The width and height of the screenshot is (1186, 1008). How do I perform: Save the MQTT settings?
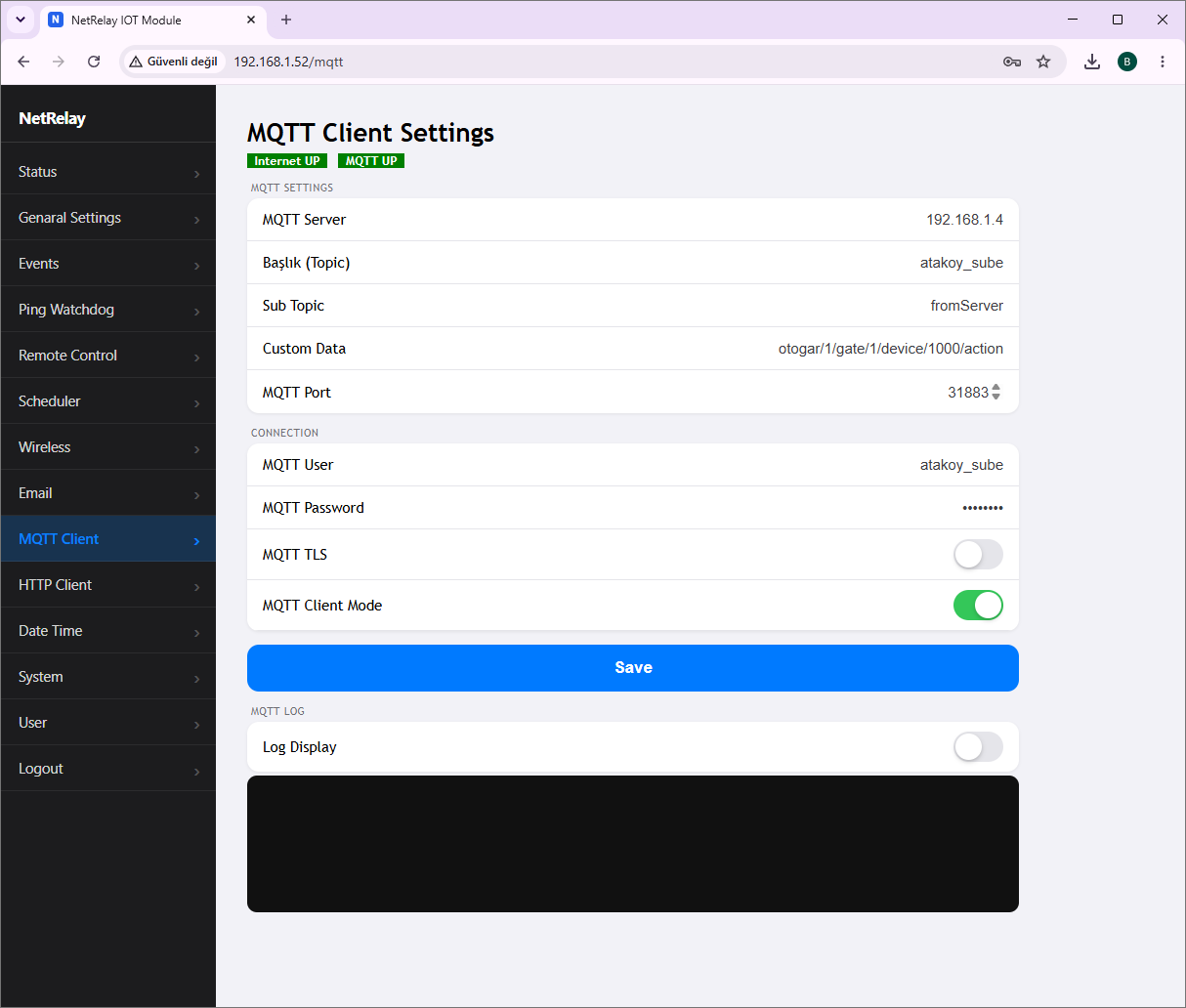633,668
